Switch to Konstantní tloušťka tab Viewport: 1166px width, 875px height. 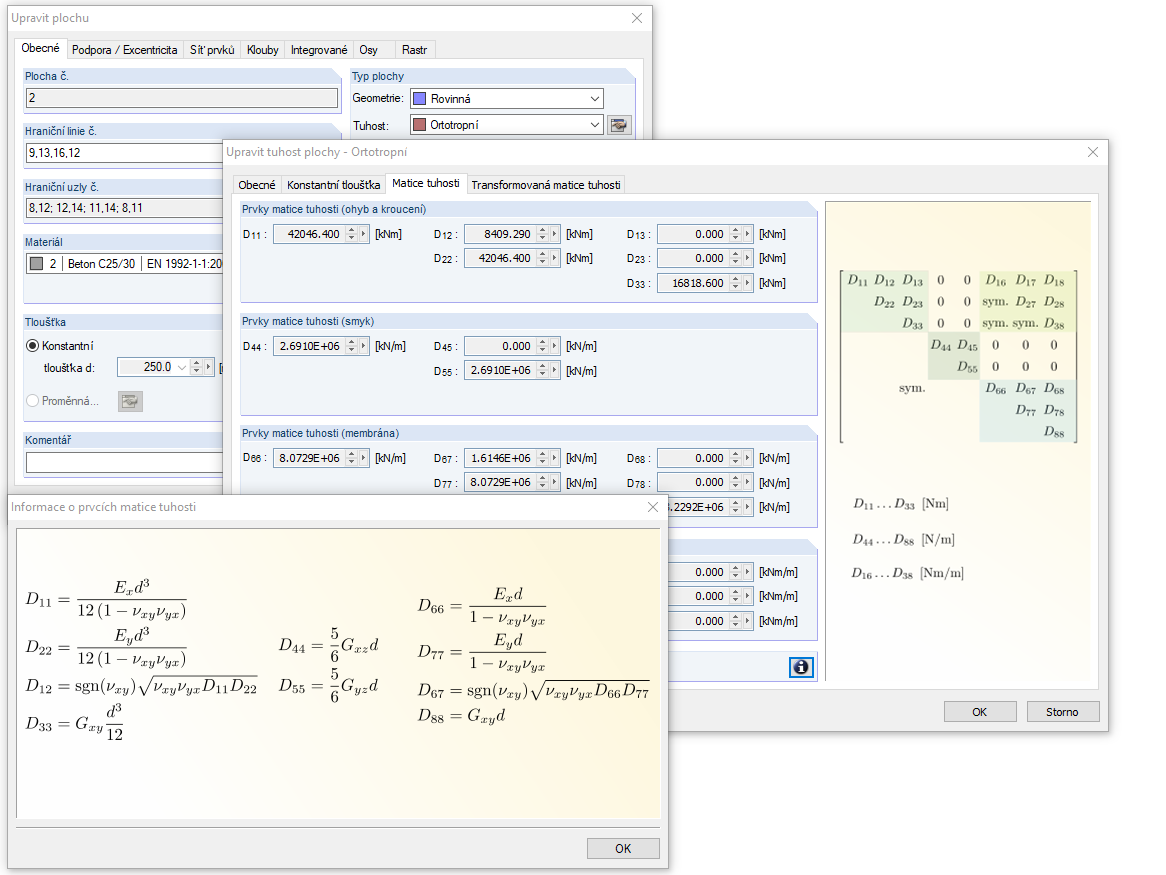(x=333, y=185)
